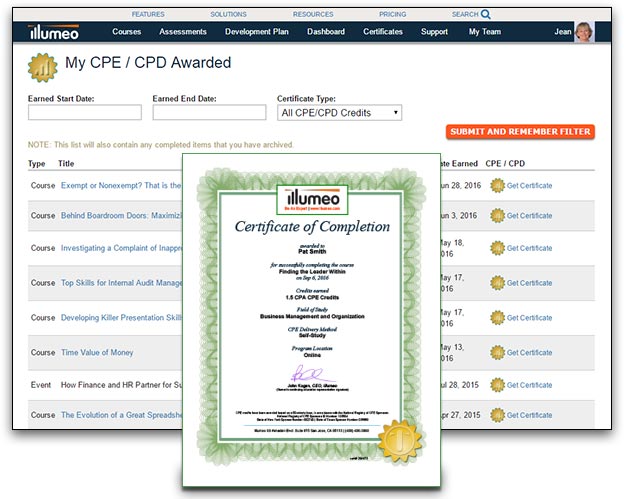Click the Type column header

pyautogui.click(x=36, y=164)
